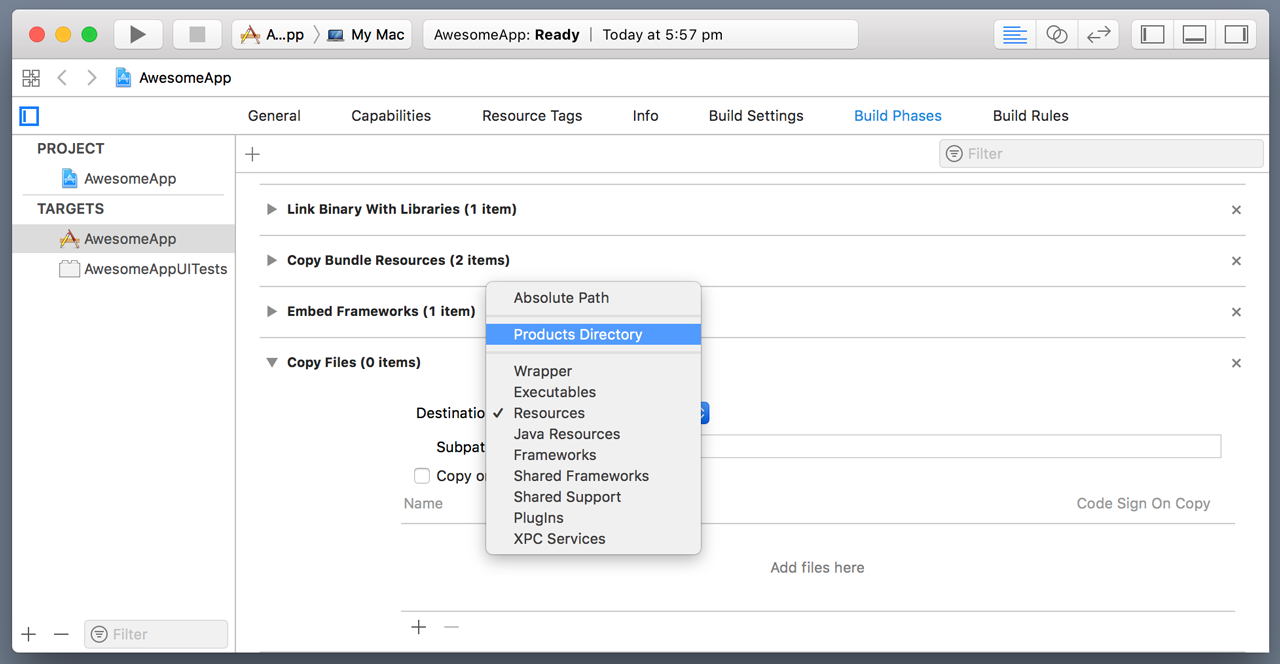Choose Frameworks destination
The image size is (1280, 664).
[593, 455]
